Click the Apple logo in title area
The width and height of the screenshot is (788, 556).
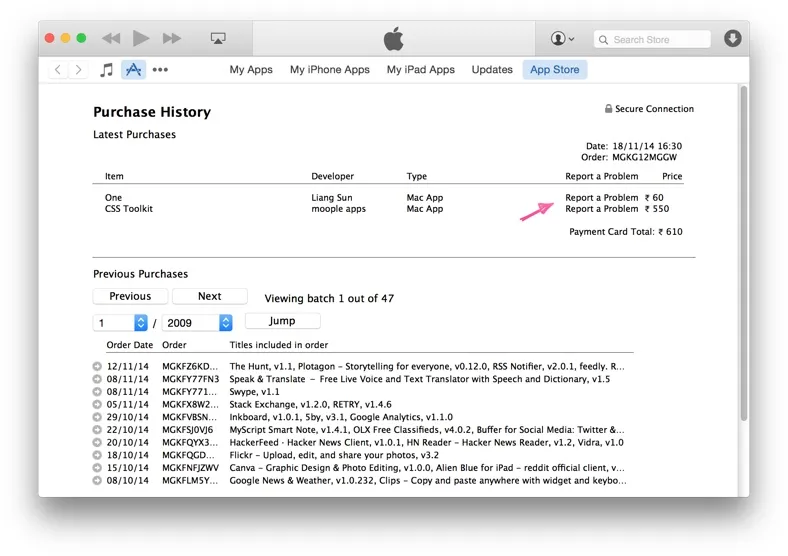[x=393, y=39]
